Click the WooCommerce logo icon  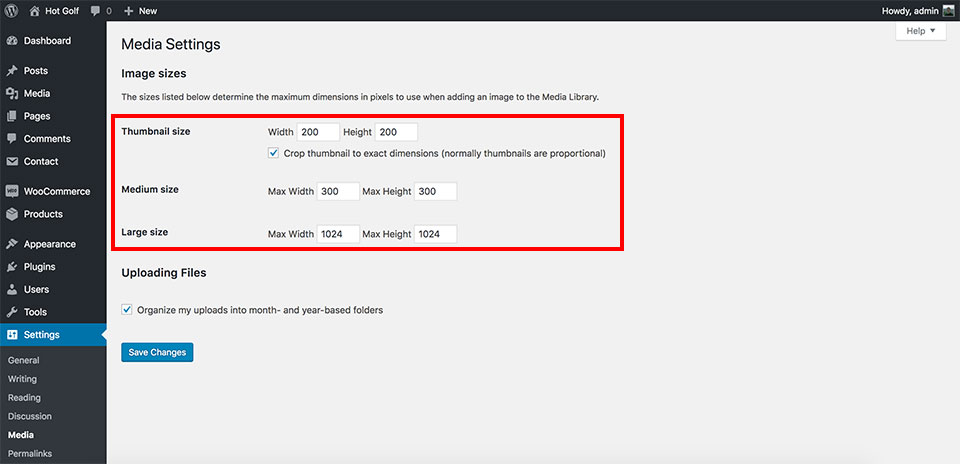click(12, 192)
